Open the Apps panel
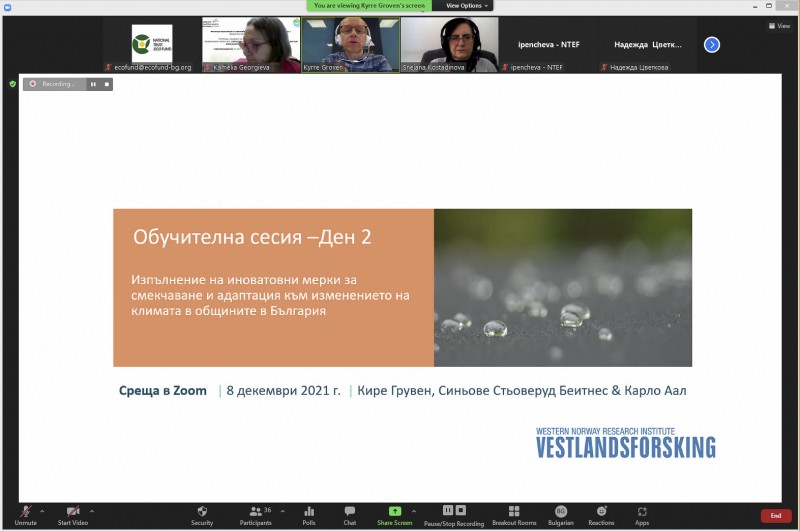800x531 pixels. coord(642,513)
